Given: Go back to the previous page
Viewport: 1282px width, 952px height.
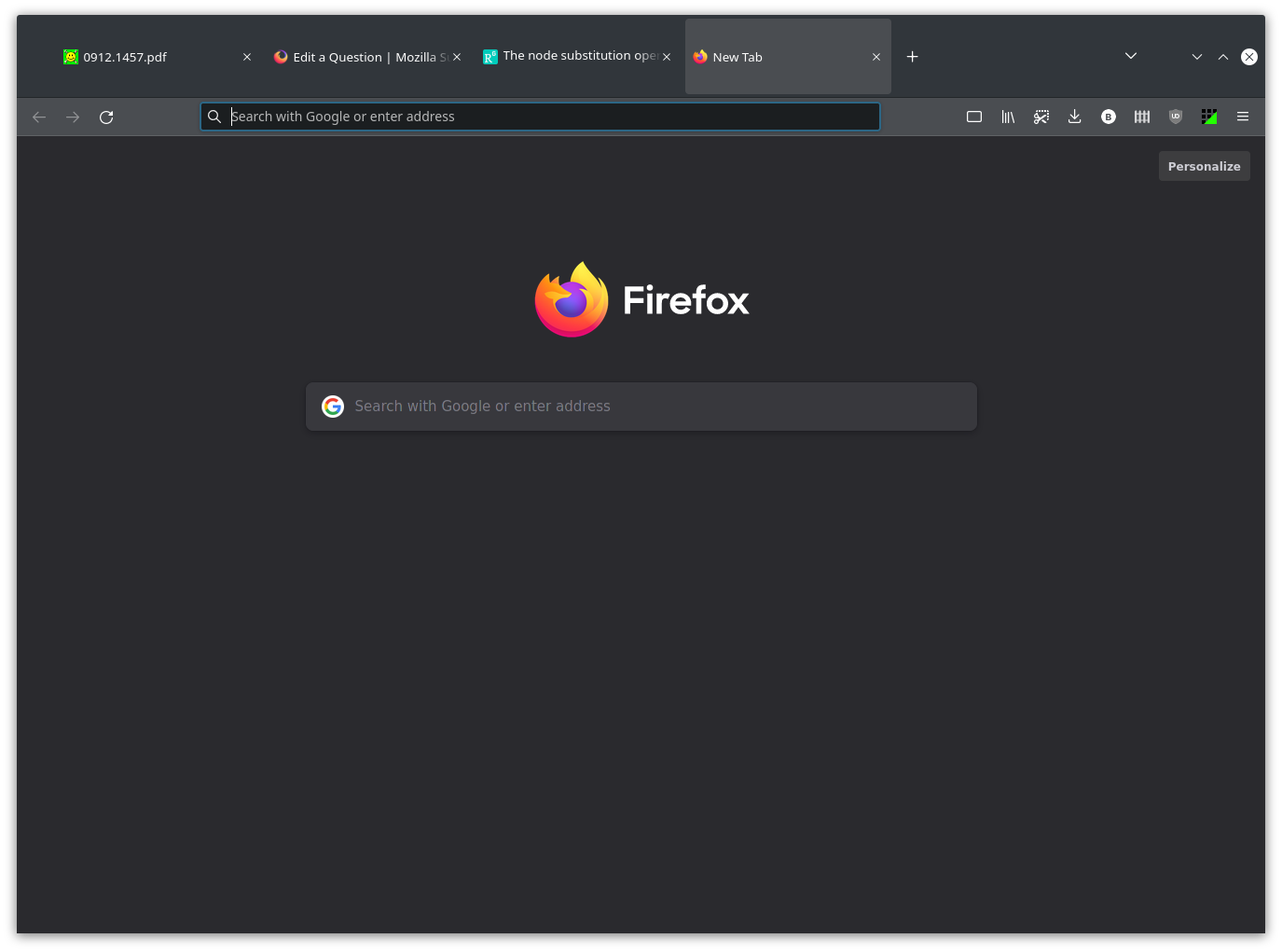Looking at the screenshot, I should (39, 117).
